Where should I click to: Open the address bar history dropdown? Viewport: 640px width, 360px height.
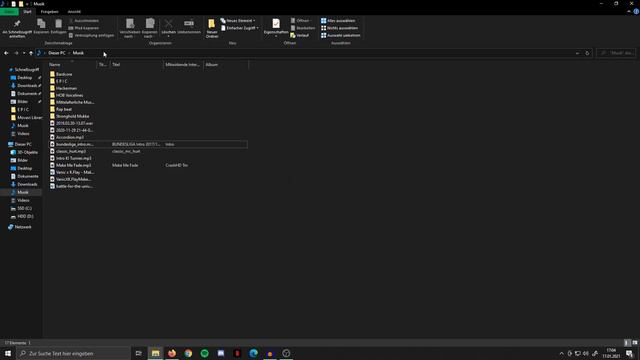point(577,53)
